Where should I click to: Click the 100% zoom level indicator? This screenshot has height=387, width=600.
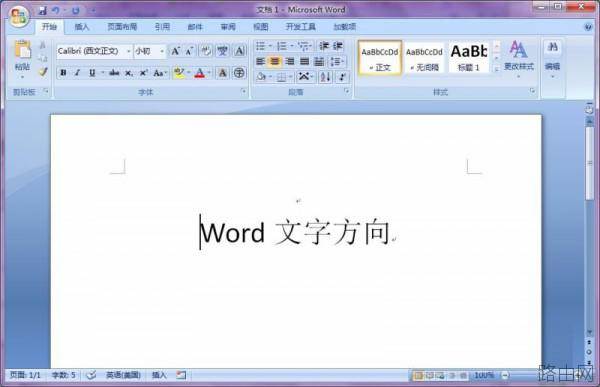tap(484, 376)
